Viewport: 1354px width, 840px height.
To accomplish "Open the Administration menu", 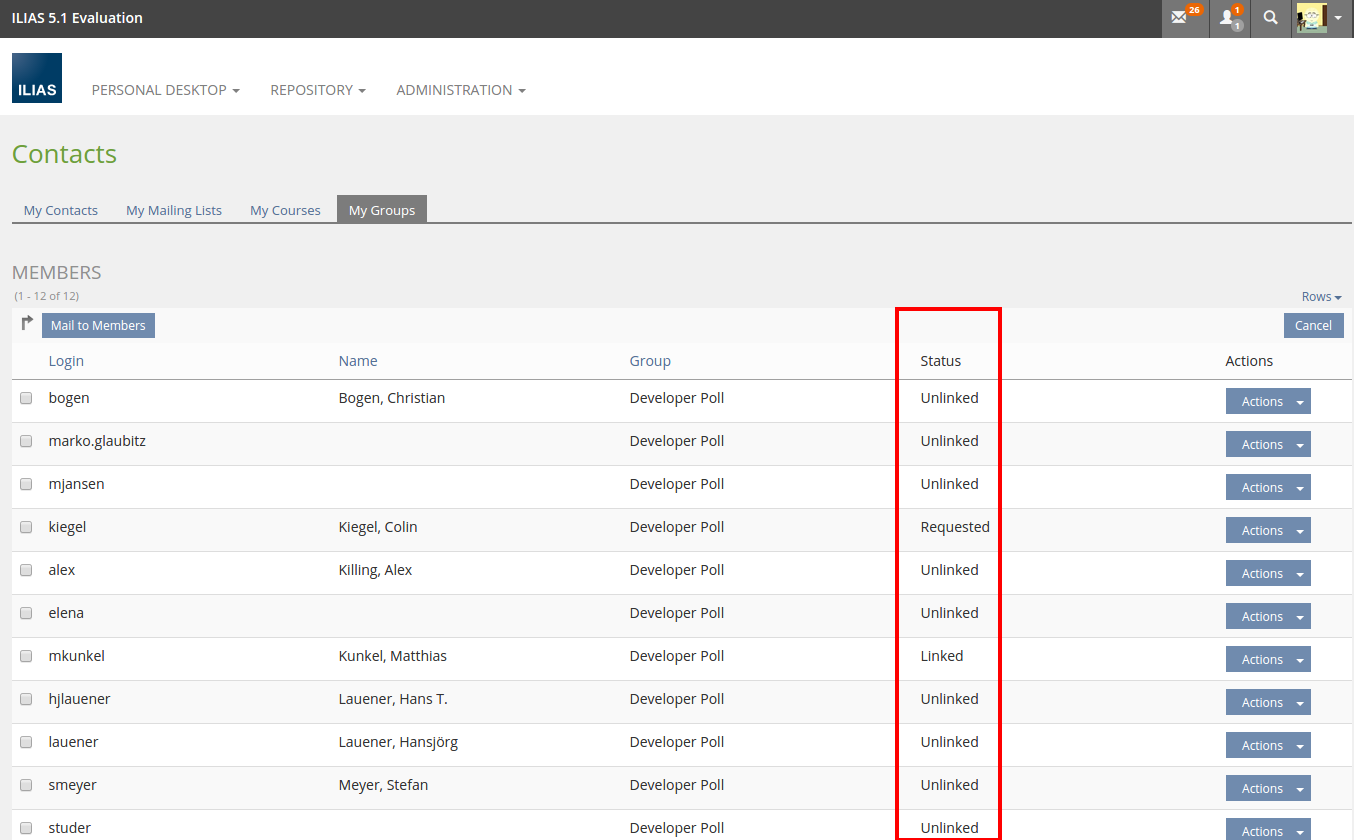I will click(x=460, y=90).
